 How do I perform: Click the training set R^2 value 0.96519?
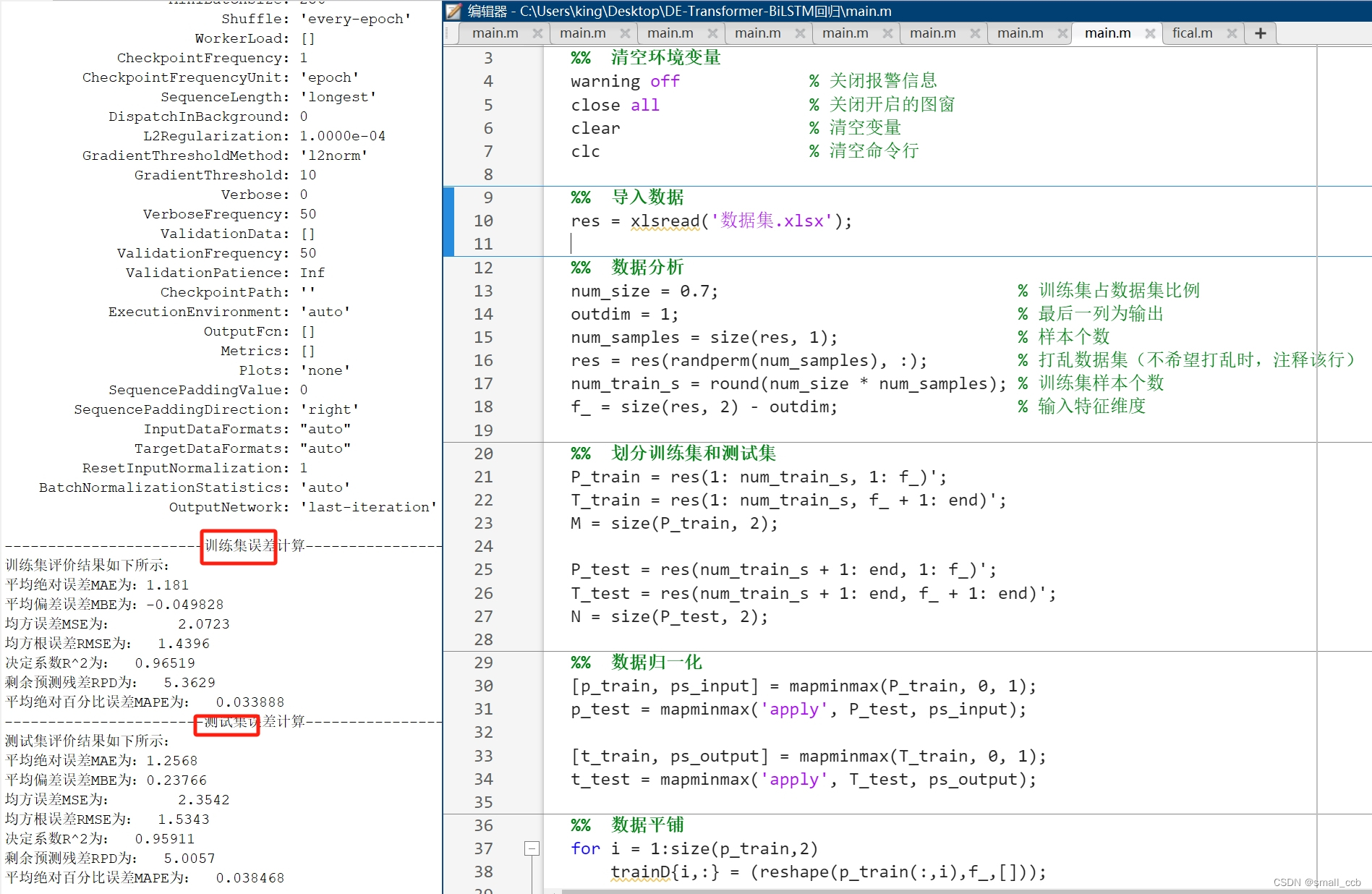tap(165, 663)
